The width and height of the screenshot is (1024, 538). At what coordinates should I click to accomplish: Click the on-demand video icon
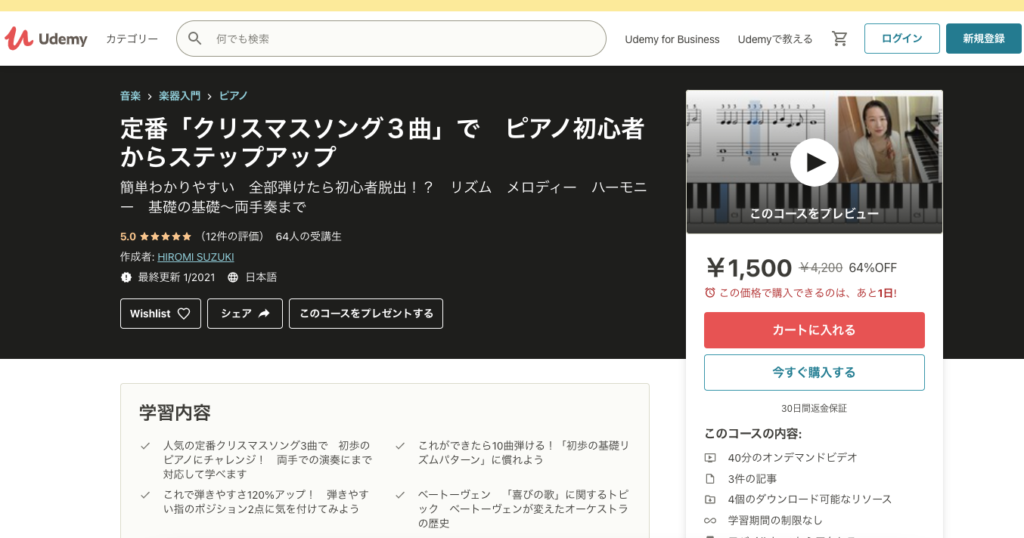click(x=710, y=457)
